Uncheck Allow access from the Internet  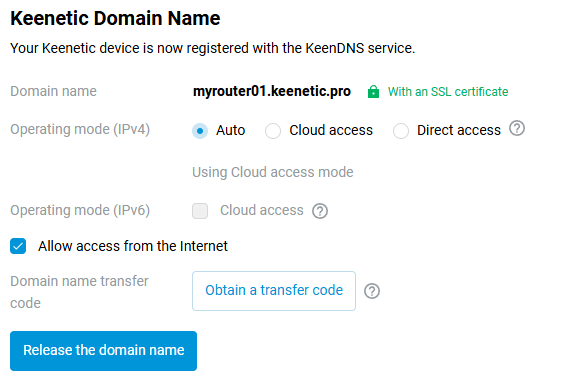point(18,246)
